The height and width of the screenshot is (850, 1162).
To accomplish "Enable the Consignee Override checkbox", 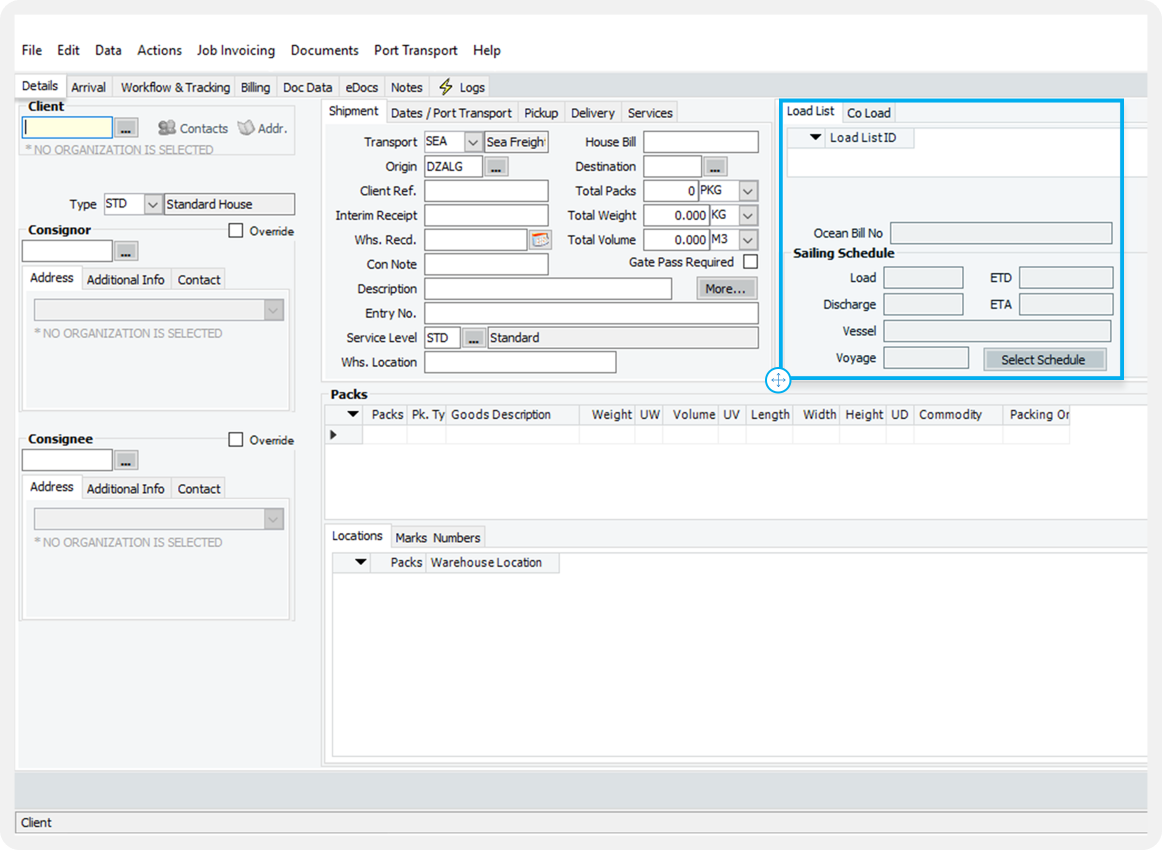I will coord(236,440).
